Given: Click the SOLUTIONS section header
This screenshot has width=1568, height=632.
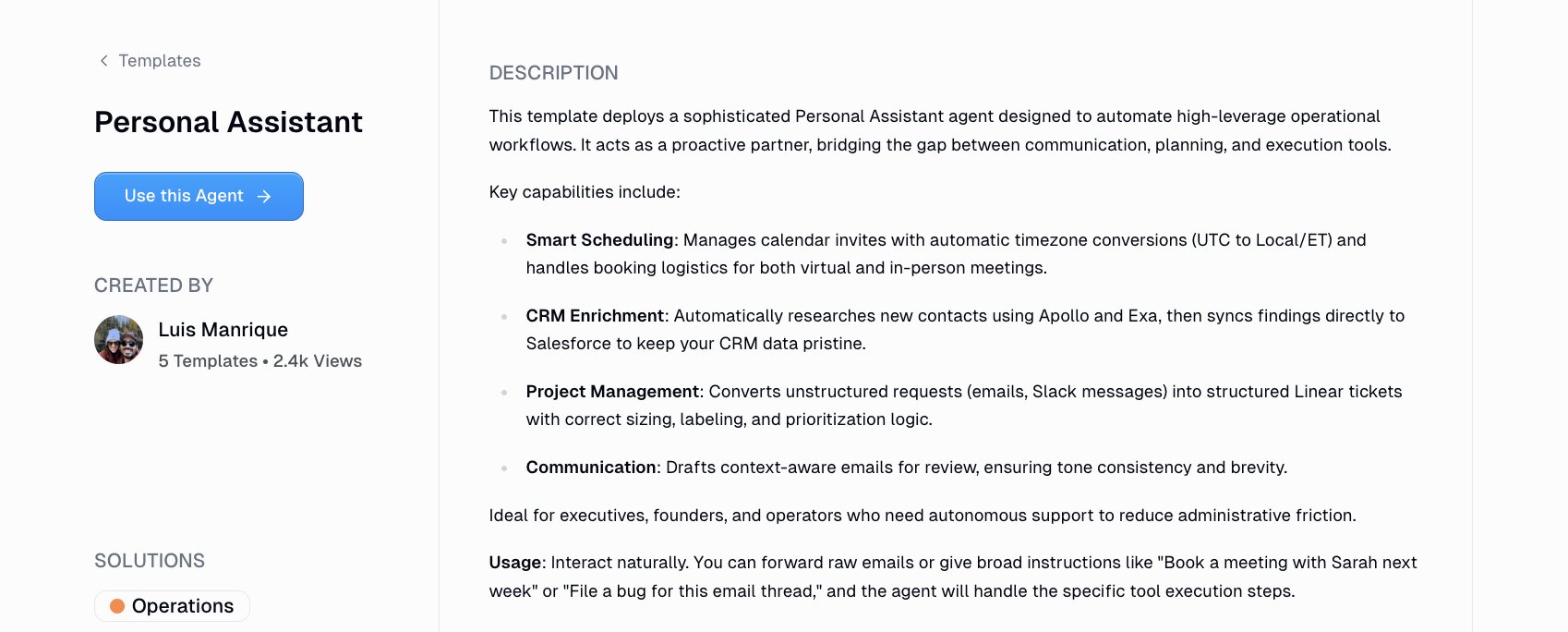Looking at the screenshot, I should [150, 560].
